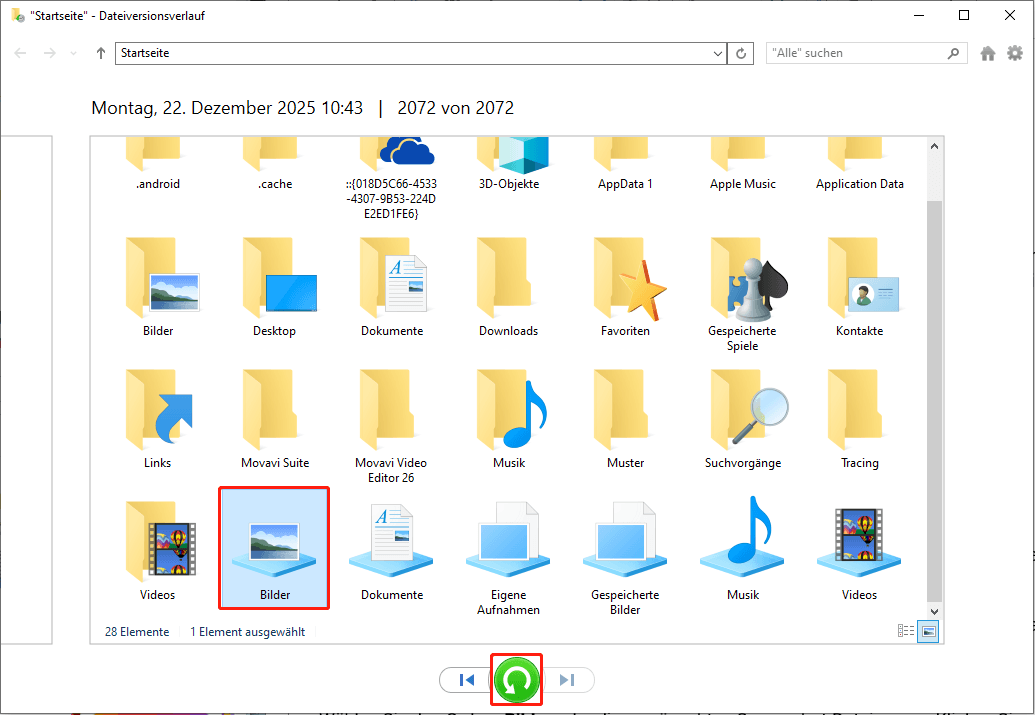The image size is (1035, 715).
Task: Open the Downloads folder
Action: point(508,285)
